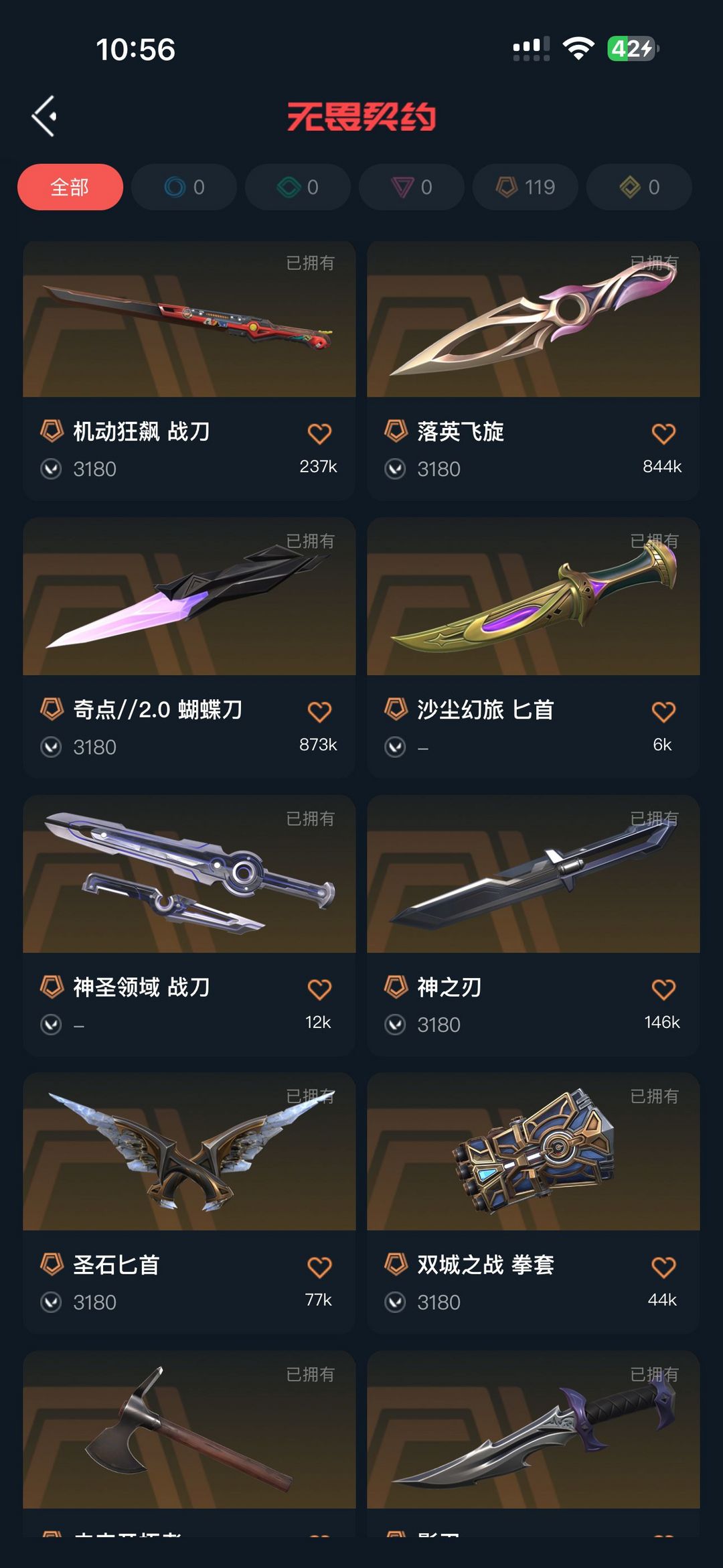
Task: Tap the heart icon for 沙尘幻旅 匕首
Action: click(663, 711)
